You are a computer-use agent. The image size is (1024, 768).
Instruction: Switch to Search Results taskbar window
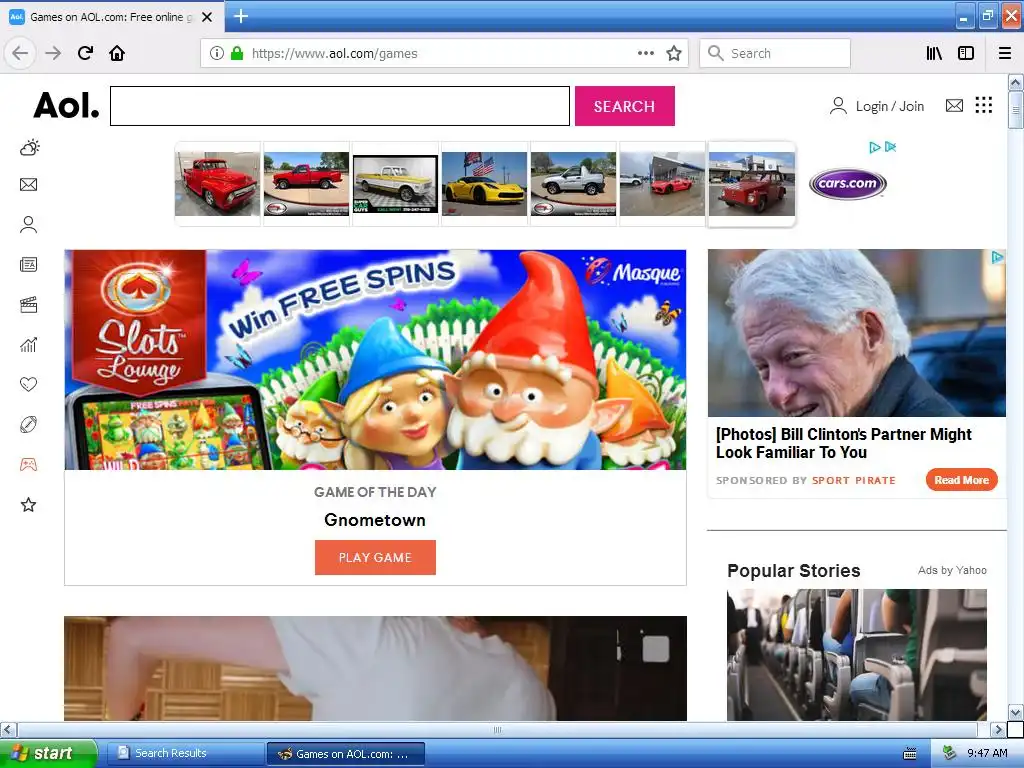coord(185,753)
